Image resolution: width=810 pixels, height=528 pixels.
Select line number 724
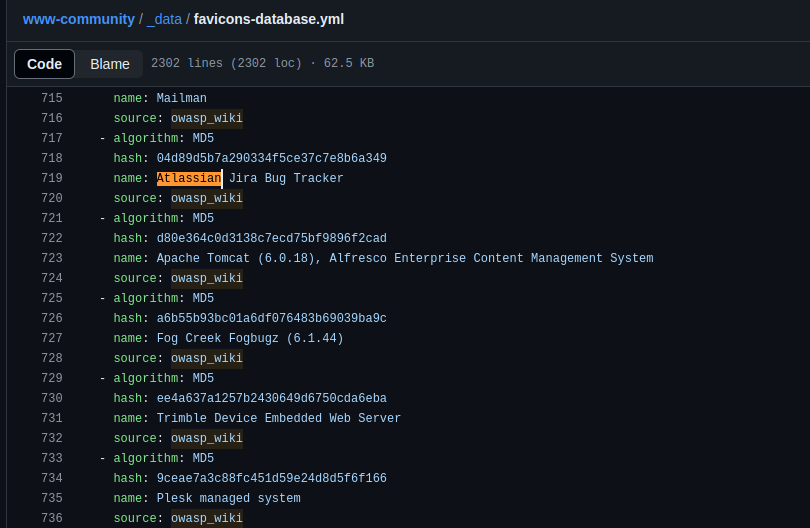[x=52, y=278]
